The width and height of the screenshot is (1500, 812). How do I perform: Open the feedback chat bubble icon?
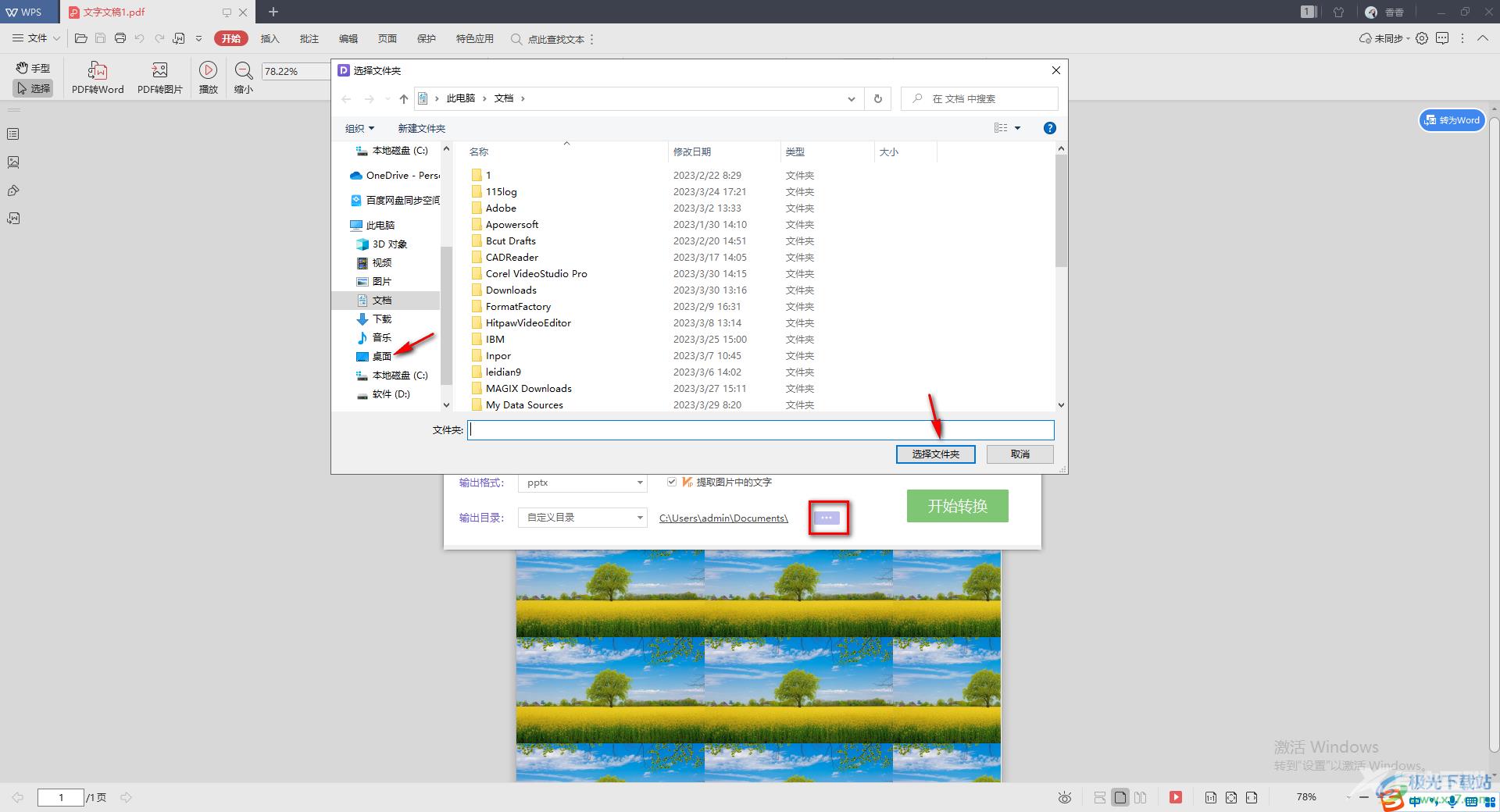[1442, 38]
